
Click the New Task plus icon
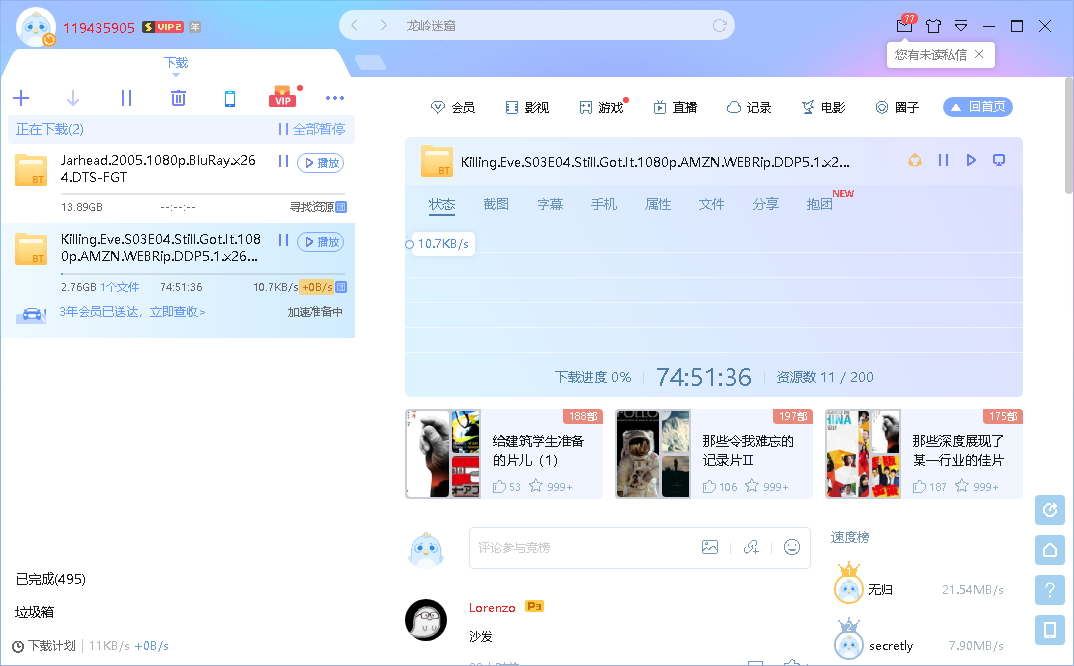coord(21,98)
